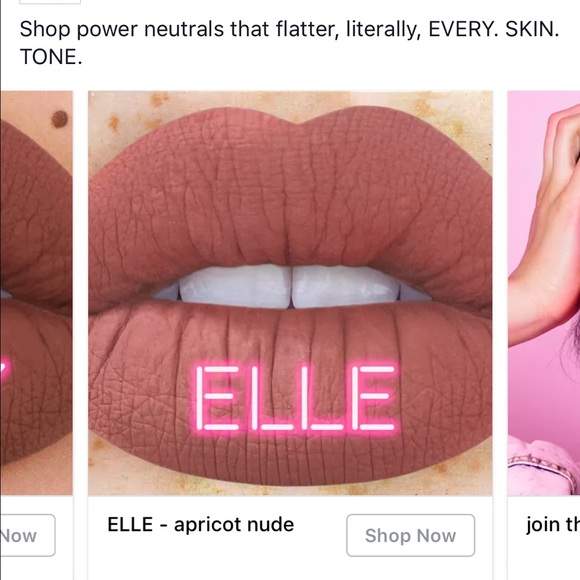This screenshot has width=580, height=580.
Task: Click the denim sleeve in the pink card
Action: (544, 468)
